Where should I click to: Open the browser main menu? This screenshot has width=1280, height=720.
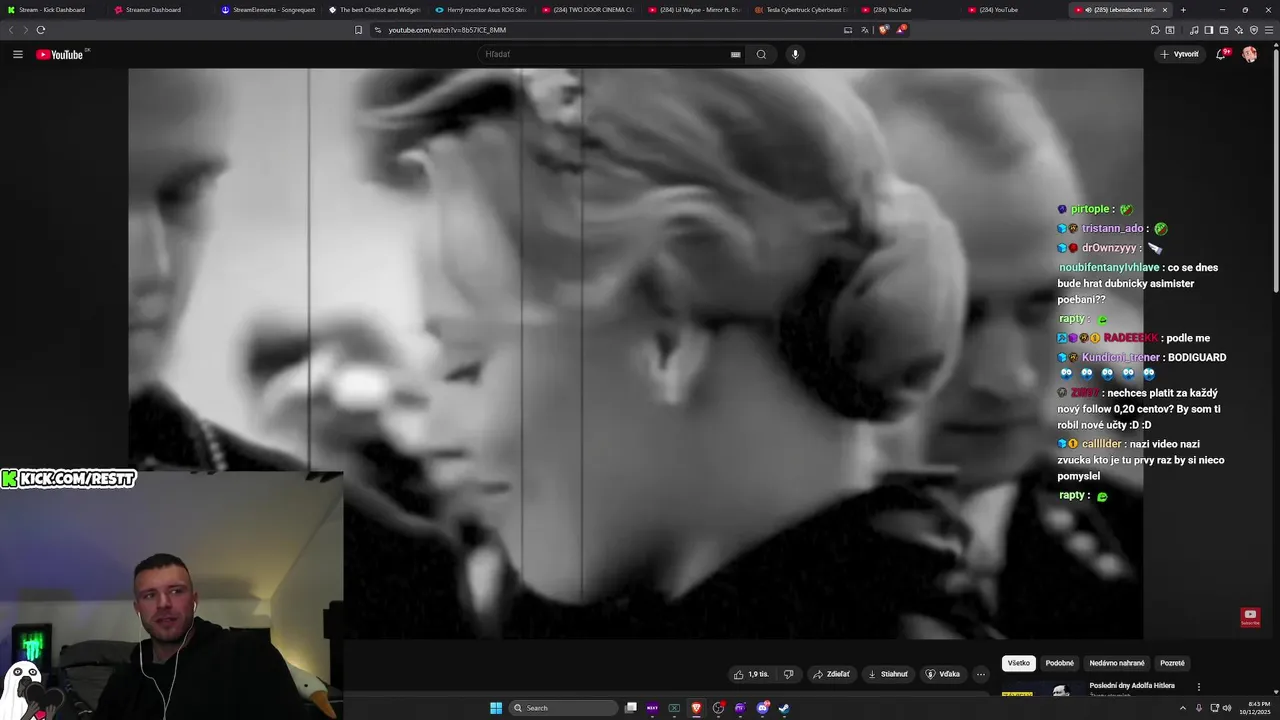(x=1269, y=30)
